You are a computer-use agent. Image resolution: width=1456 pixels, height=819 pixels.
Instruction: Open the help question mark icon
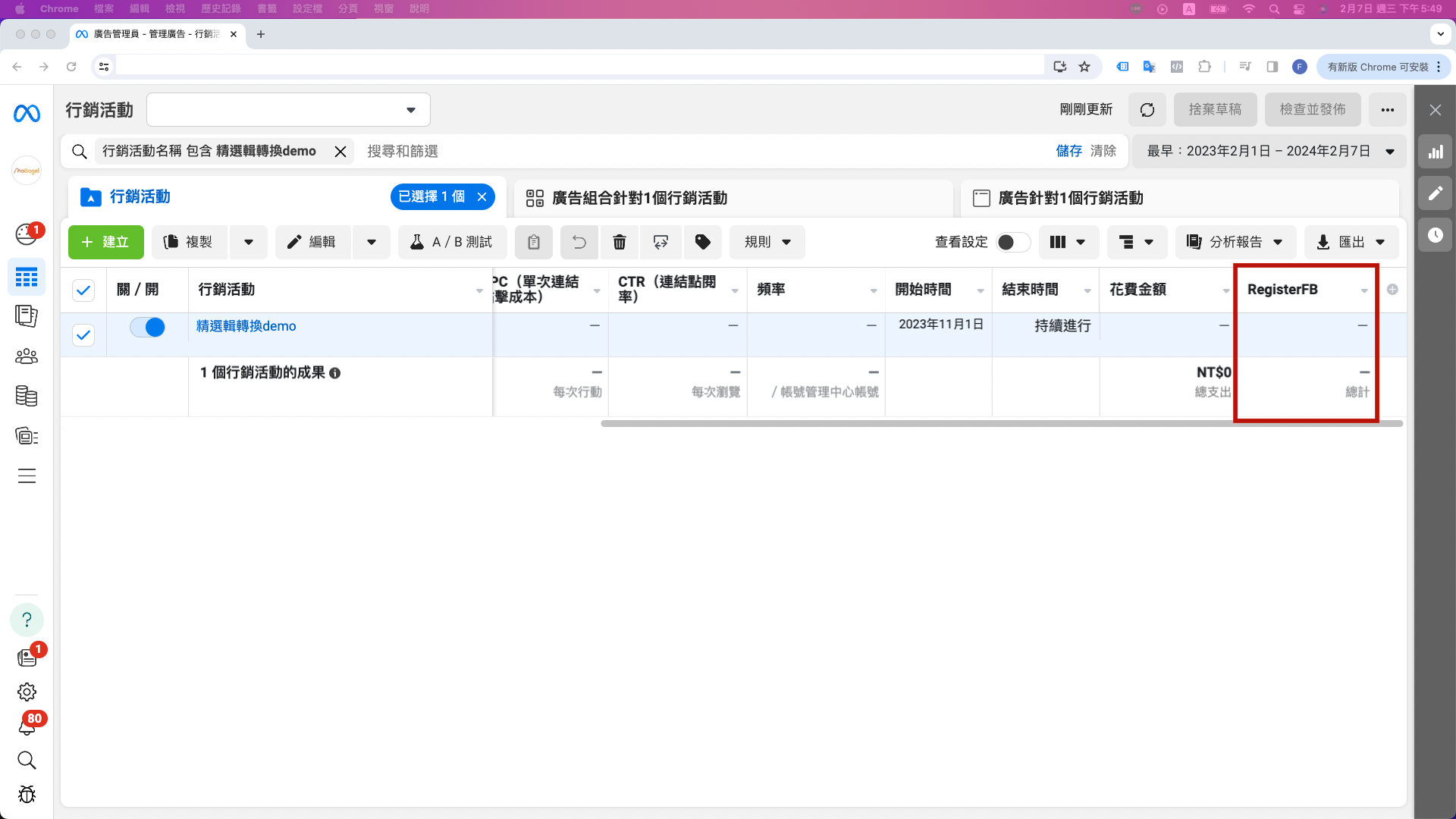coord(27,620)
